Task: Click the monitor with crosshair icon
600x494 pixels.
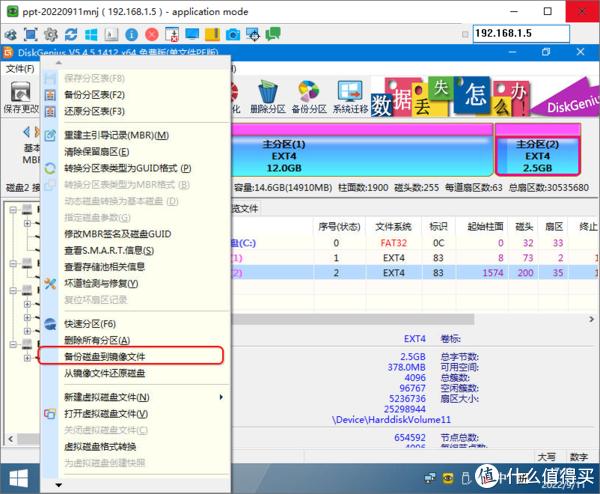Action: [x=253, y=34]
